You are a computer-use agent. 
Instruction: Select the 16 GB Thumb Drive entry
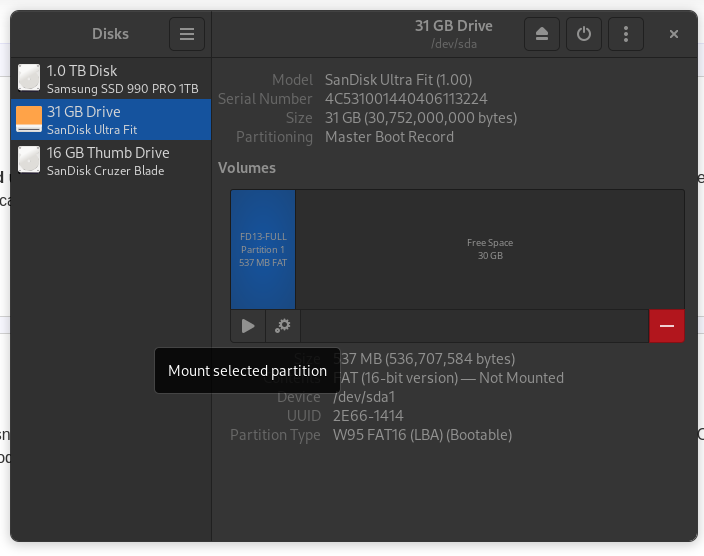(111, 161)
